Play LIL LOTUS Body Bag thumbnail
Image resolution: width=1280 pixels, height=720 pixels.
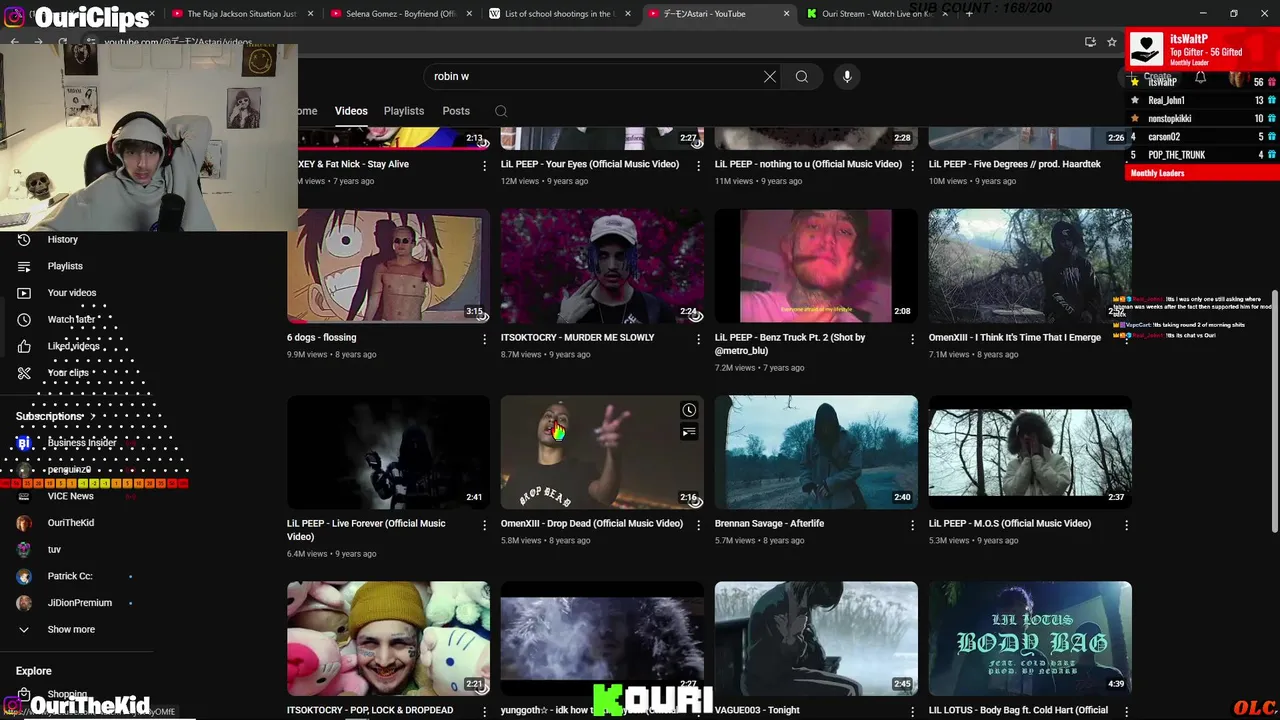click(x=1030, y=638)
